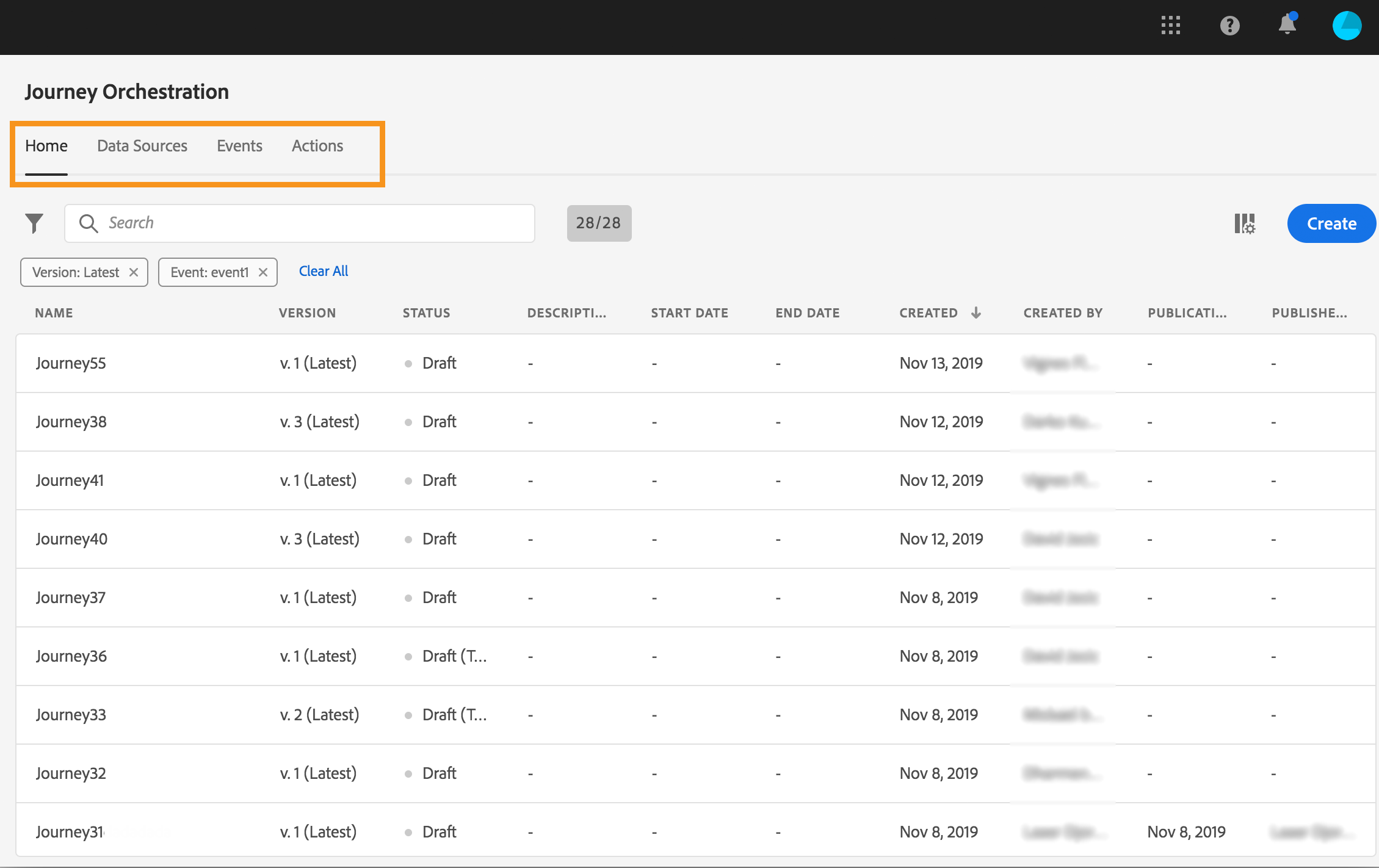Toggle the filter funnel icon
The image size is (1379, 868).
tap(34, 223)
